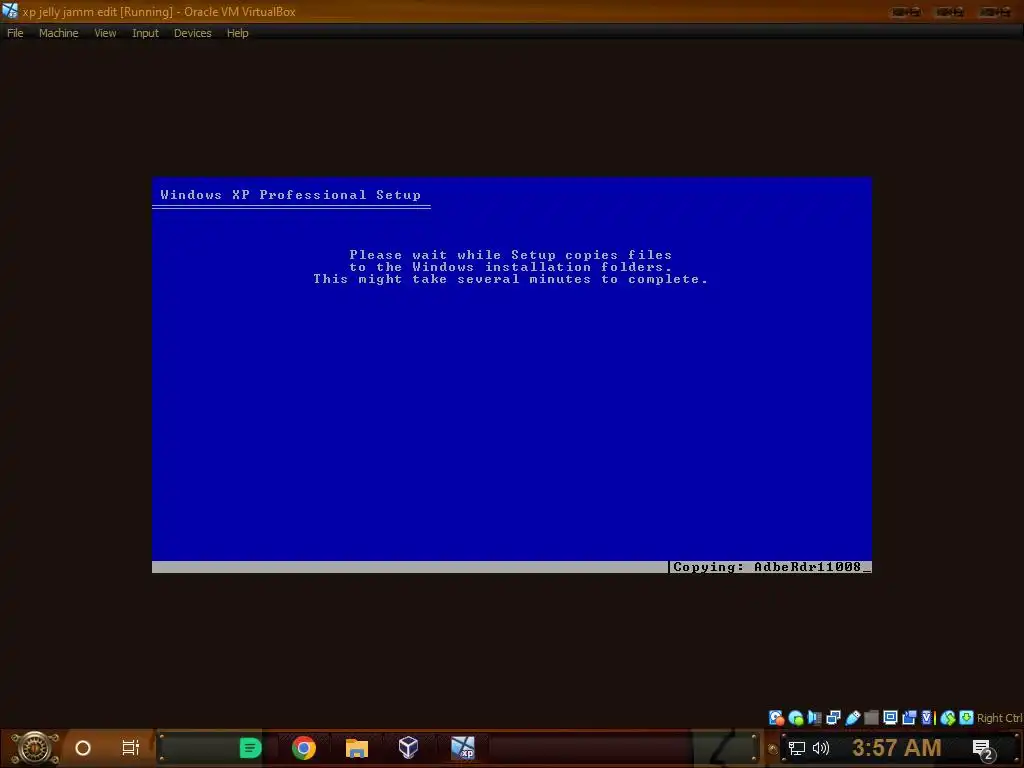Image resolution: width=1024 pixels, height=768 pixels.
Task: Click the USB devices status icon
Action: tap(852, 718)
